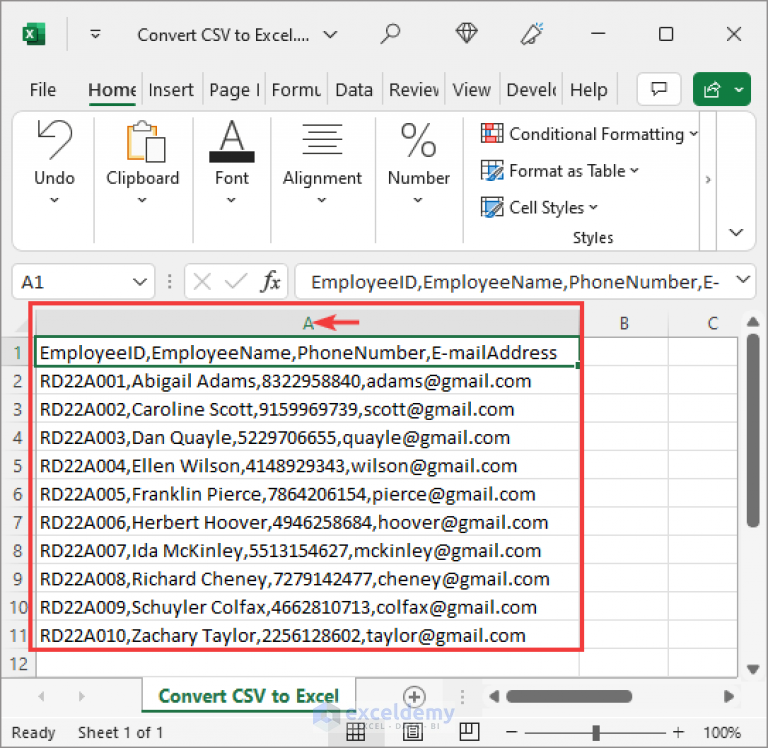Select column B header
This screenshot has width=768, height=748.
point(624,323)
